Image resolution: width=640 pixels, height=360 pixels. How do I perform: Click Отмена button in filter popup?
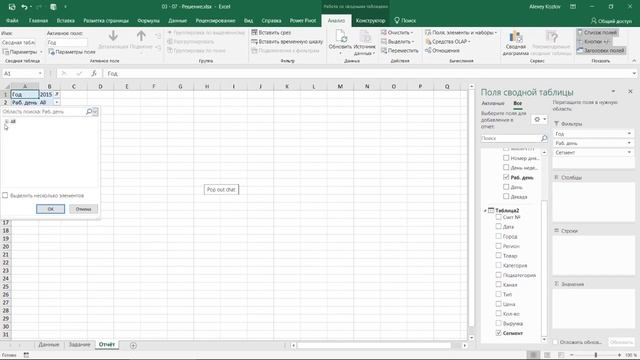83,209
